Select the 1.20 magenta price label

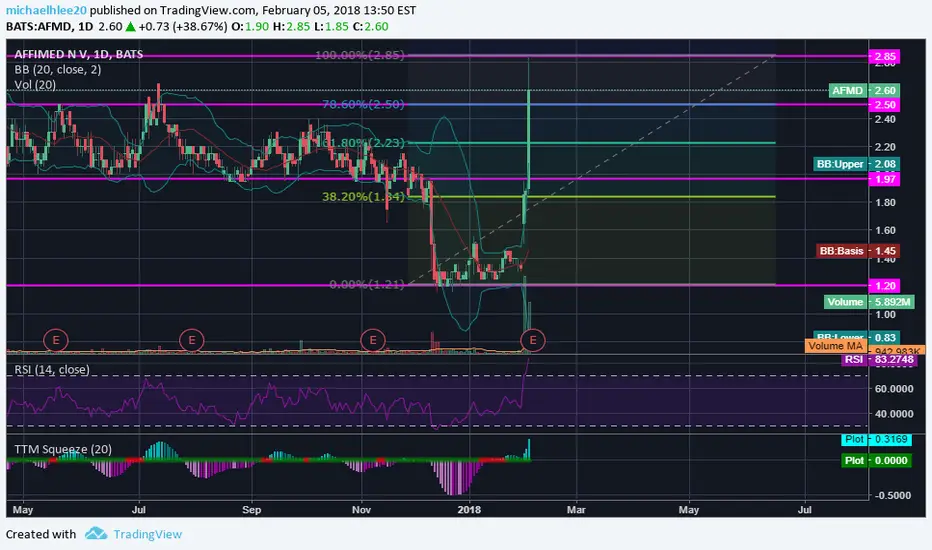click(x=884, y=285)
